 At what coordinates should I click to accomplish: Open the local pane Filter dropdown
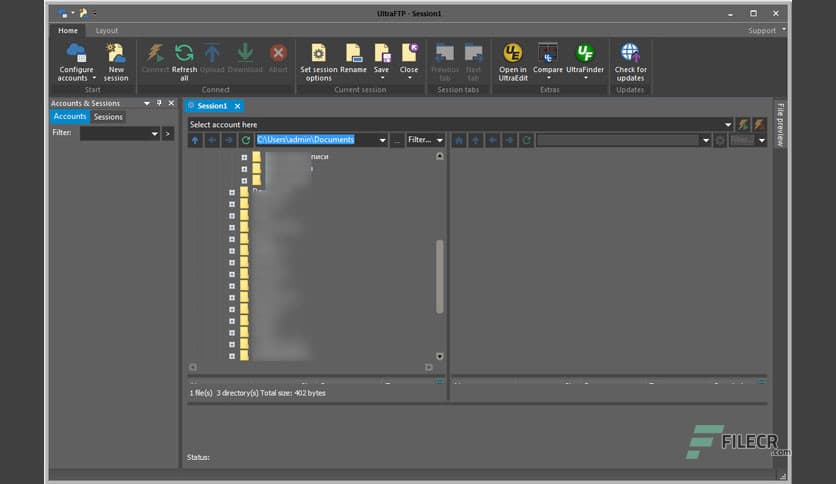(x=425, y=141)
